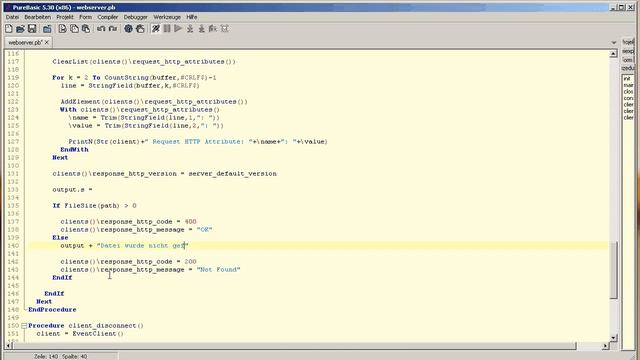
Task: Click the debugger Step Over icon
Action: 202,29
